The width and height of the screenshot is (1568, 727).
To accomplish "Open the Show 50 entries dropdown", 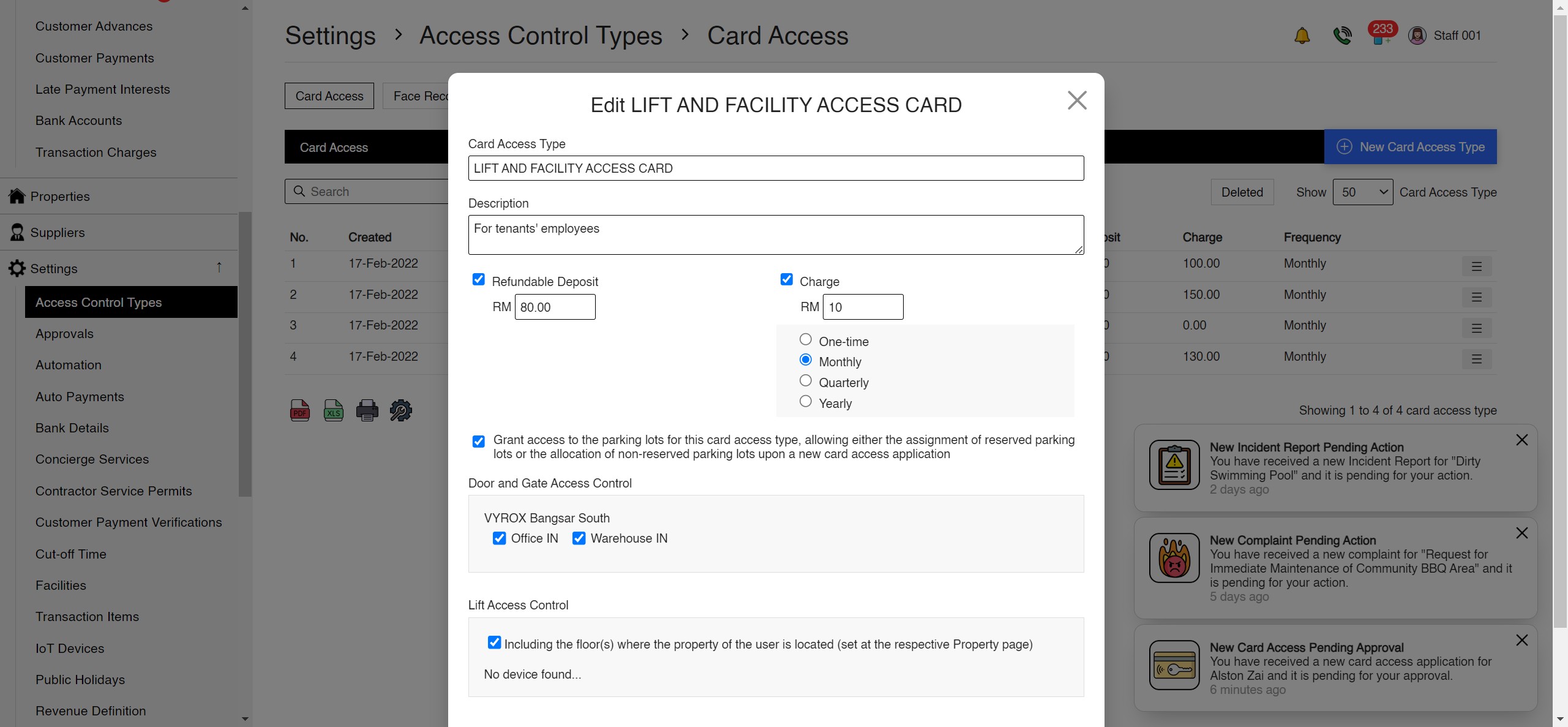I will tap(1362, 192).
